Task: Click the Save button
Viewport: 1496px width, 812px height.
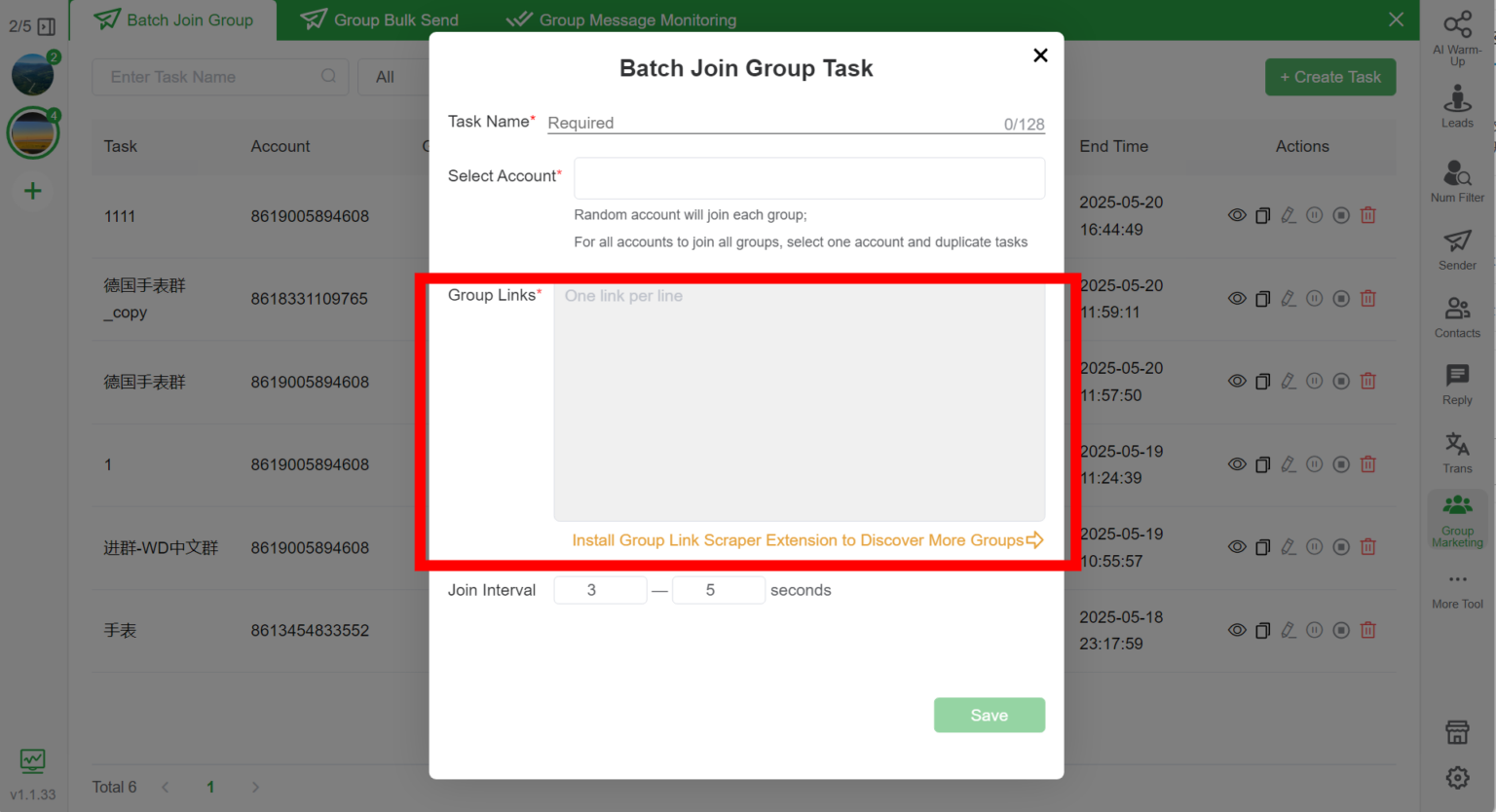Action: click(x=989, y=715)
